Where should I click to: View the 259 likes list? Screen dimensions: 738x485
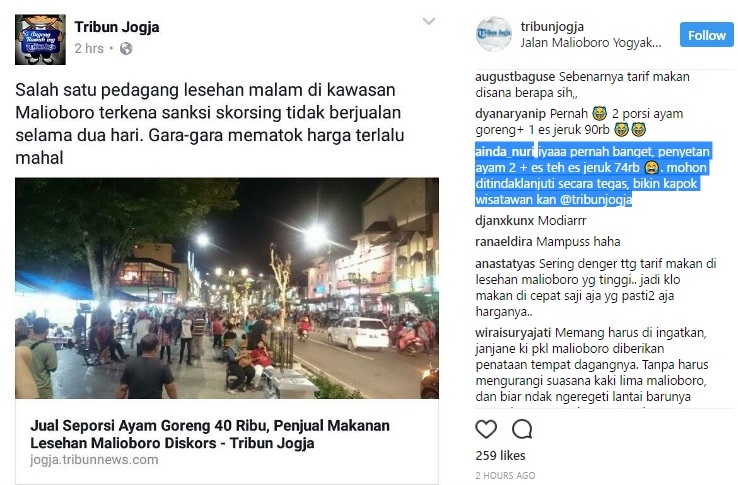[500, 455]
